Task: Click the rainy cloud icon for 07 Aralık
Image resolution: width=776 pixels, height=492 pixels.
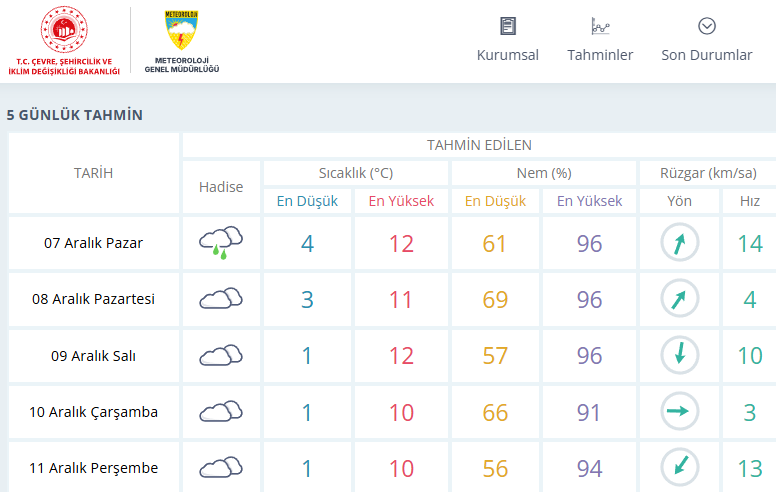Action: [221, 242]
